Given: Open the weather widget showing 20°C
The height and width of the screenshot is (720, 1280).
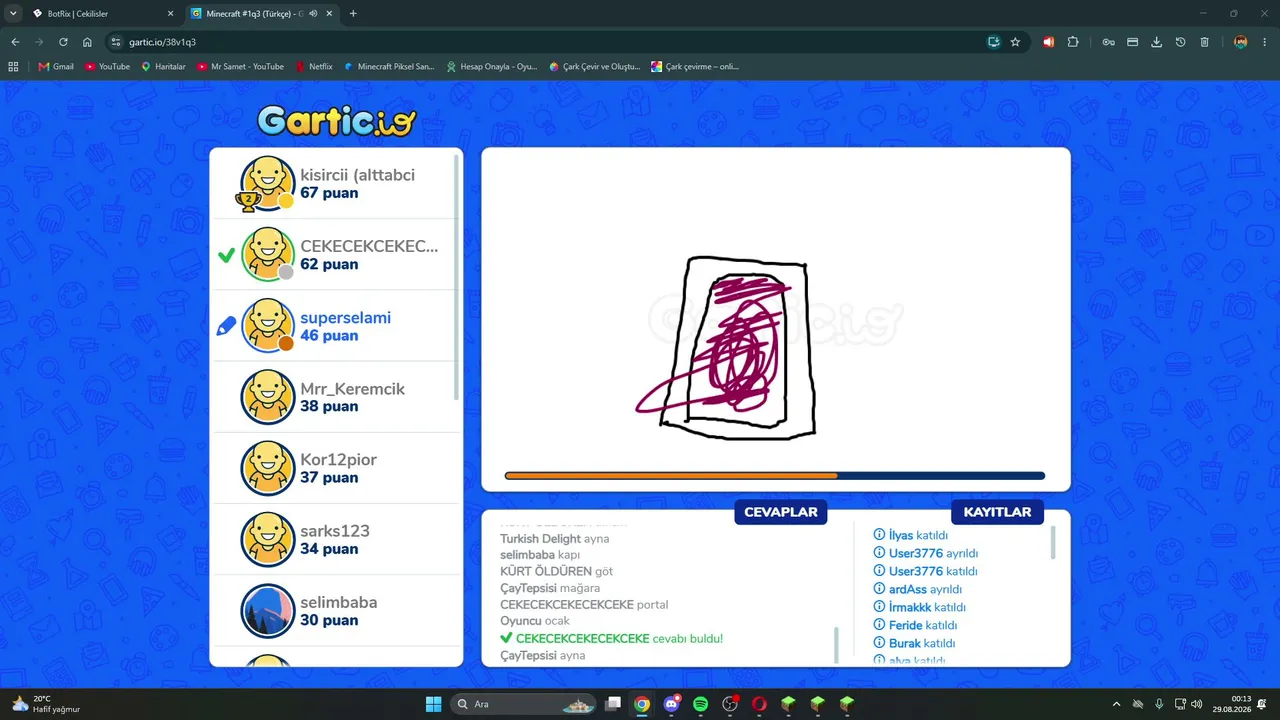Looking at the screenshot, I should (x=45, y=704).
